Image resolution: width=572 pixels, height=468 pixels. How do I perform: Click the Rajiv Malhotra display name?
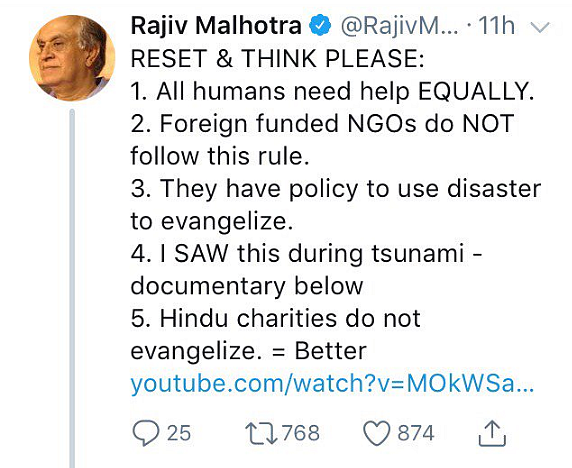pos(216,26)
